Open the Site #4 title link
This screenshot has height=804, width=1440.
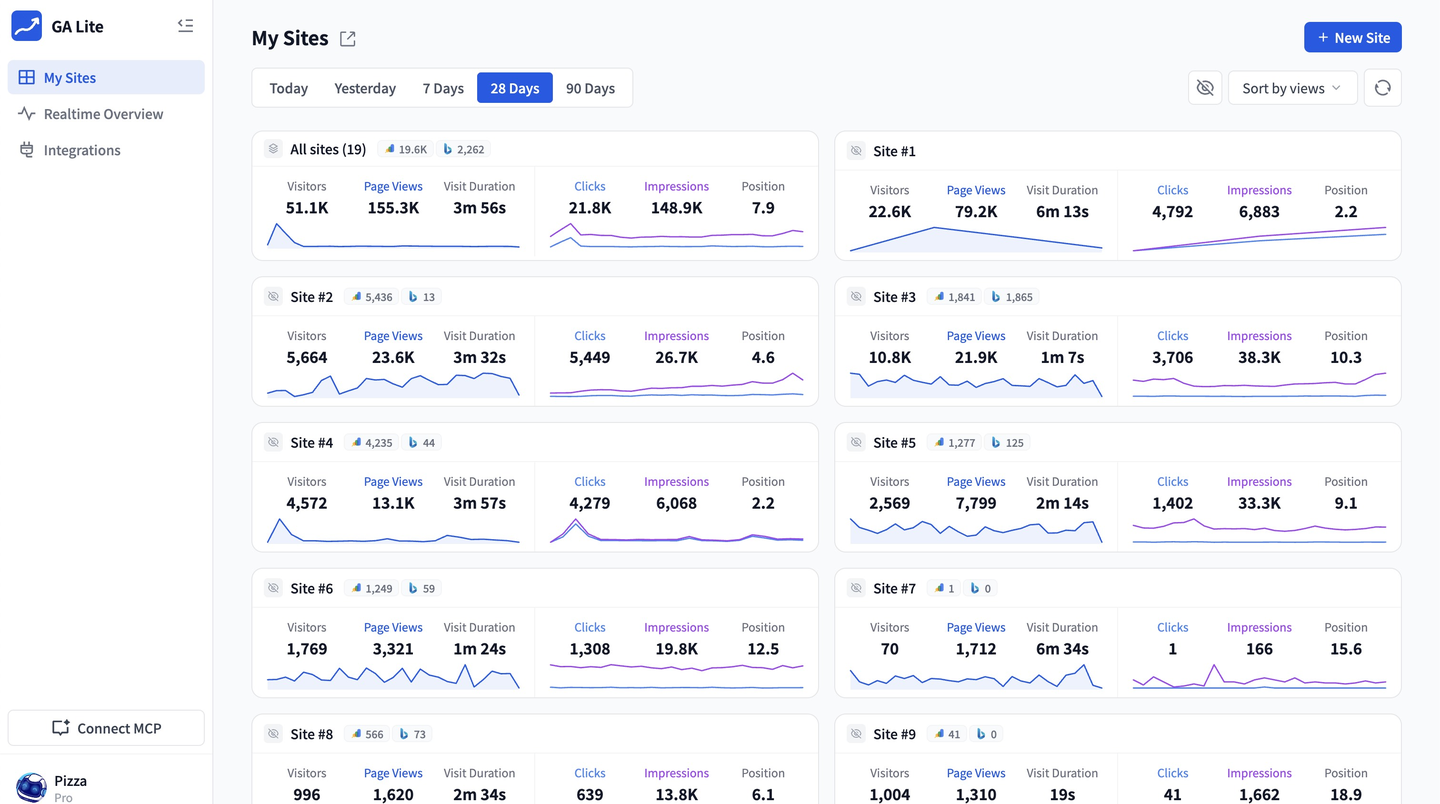(x=311, y=442)
